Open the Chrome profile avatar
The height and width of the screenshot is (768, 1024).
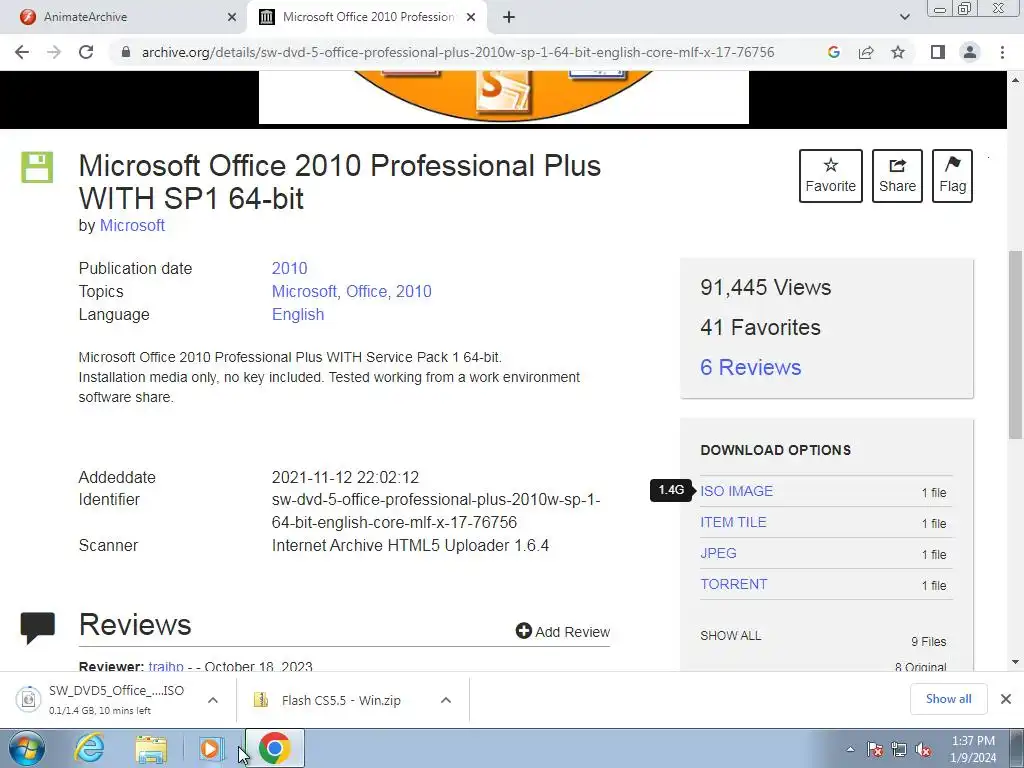click(x=970, y=52)
